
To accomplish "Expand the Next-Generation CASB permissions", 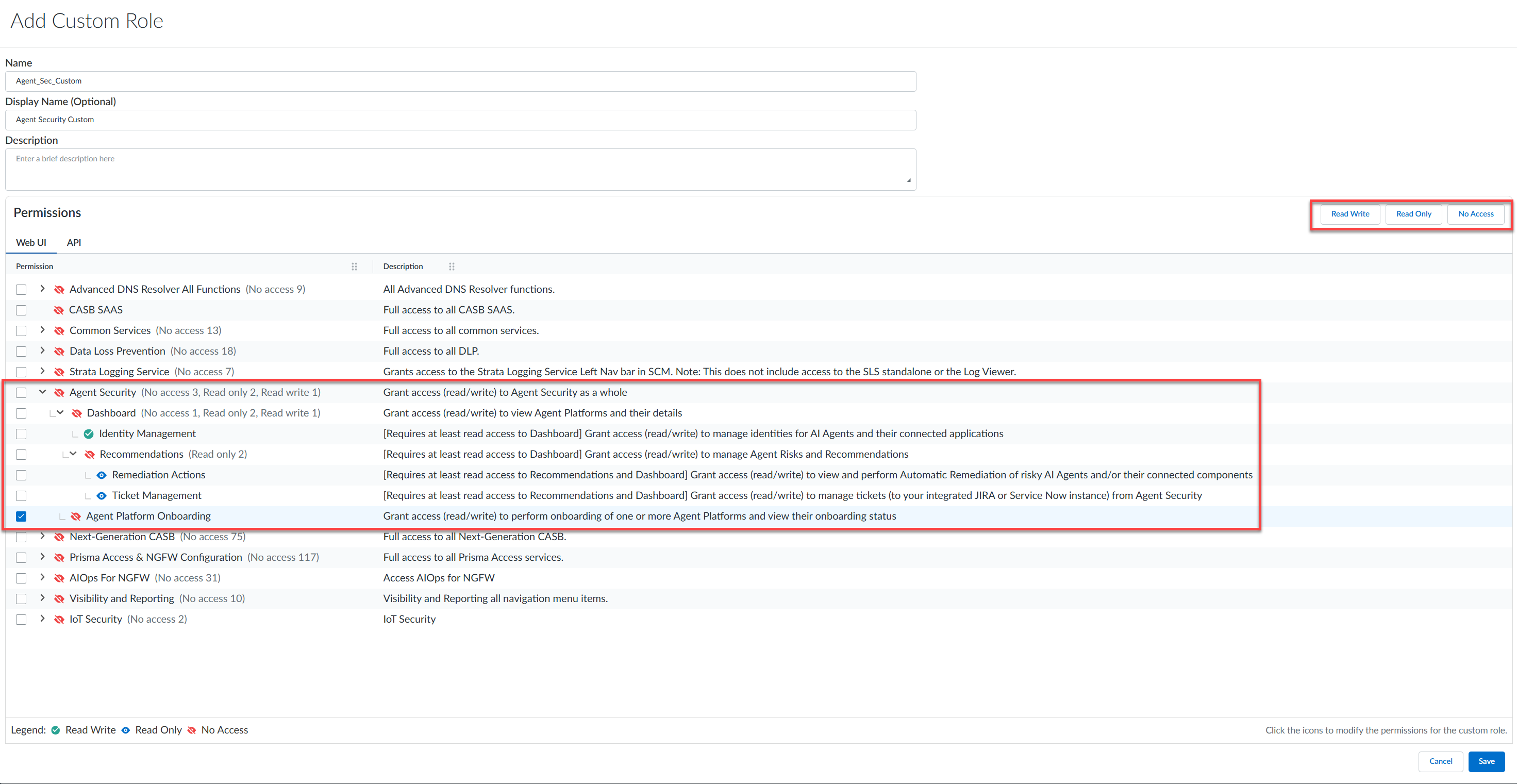I will [42, 536].
